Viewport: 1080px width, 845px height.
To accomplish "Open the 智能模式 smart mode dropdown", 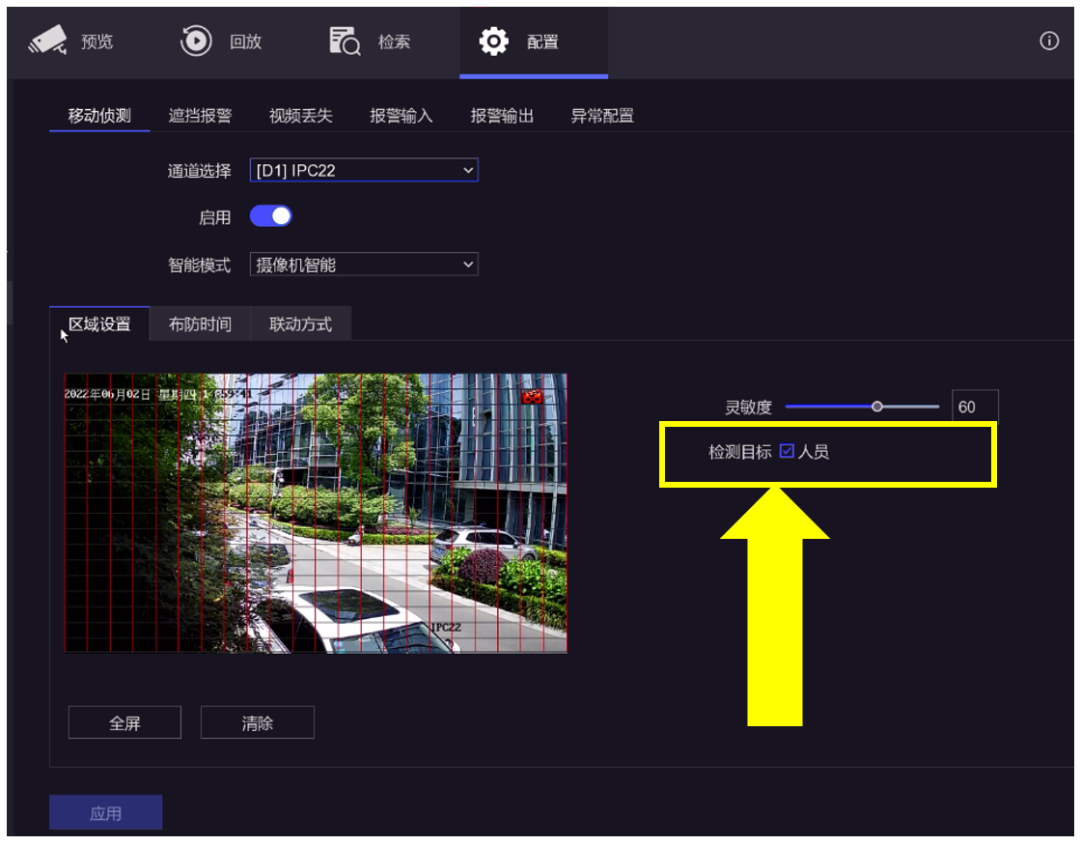I will (363, 264).
